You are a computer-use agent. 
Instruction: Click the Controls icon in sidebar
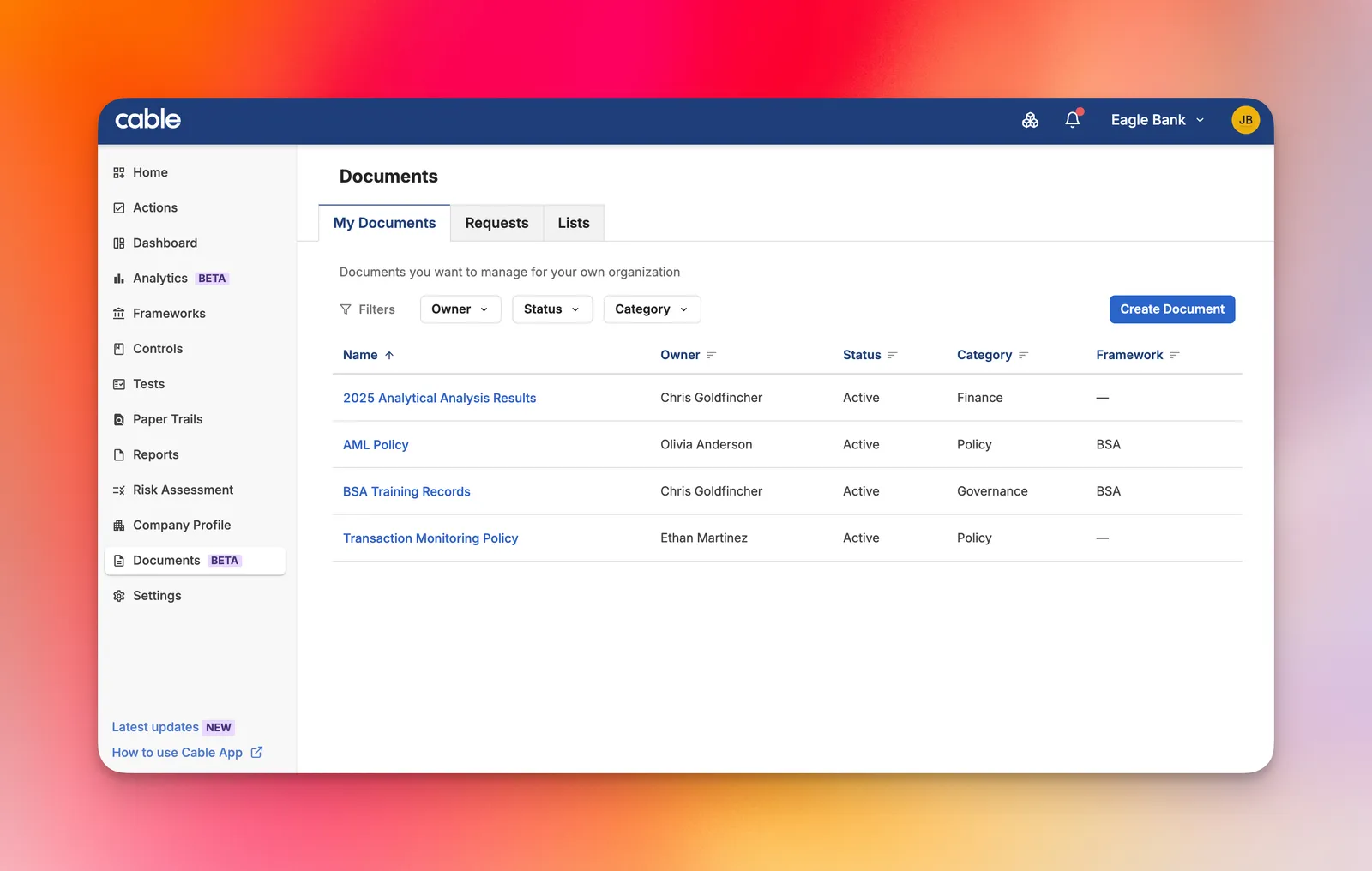click(119, 349)
